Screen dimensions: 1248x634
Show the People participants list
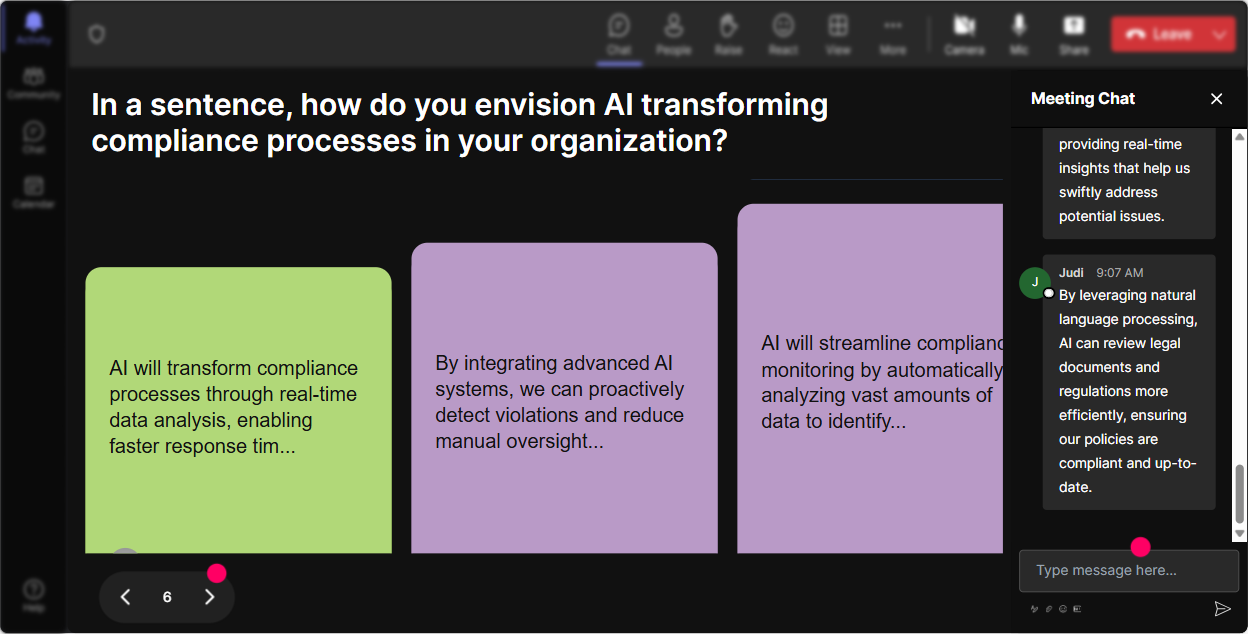tap(674, 34)
